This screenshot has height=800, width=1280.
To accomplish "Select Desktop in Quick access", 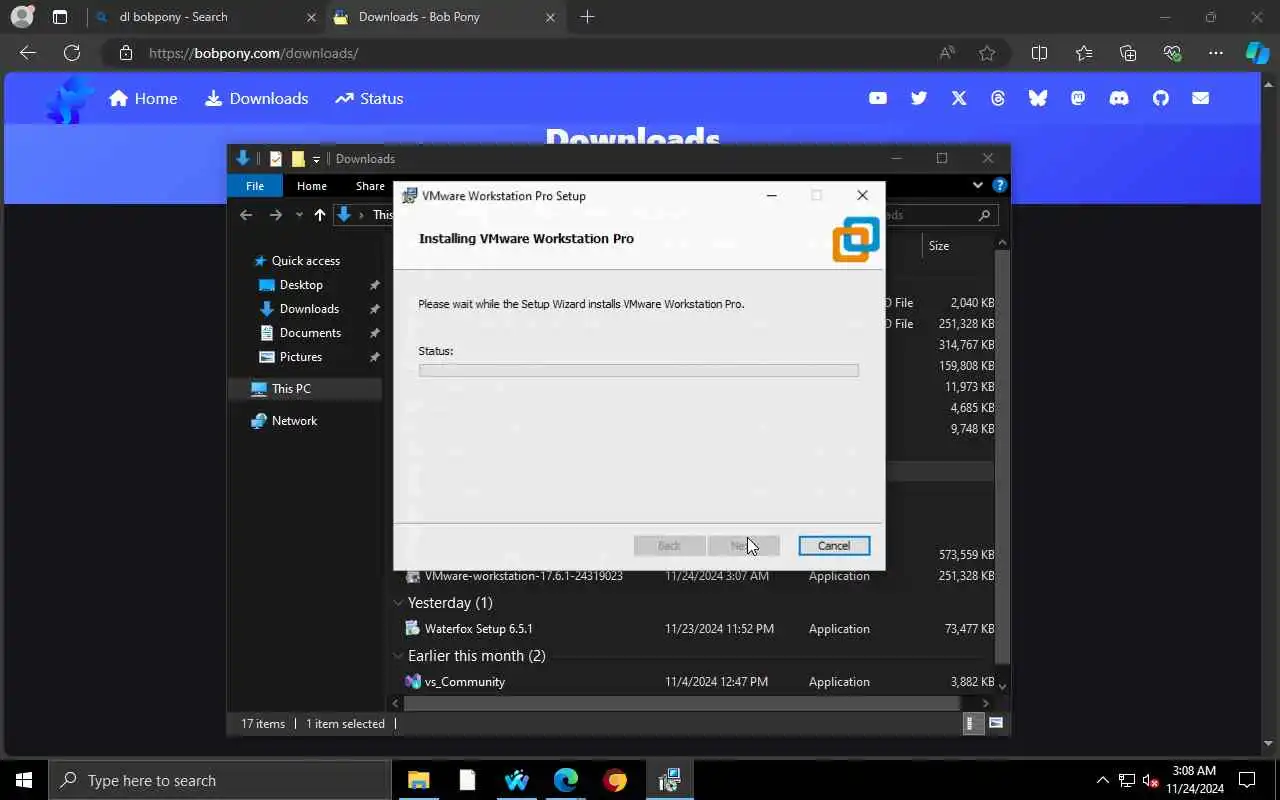I will pos(301,285).
